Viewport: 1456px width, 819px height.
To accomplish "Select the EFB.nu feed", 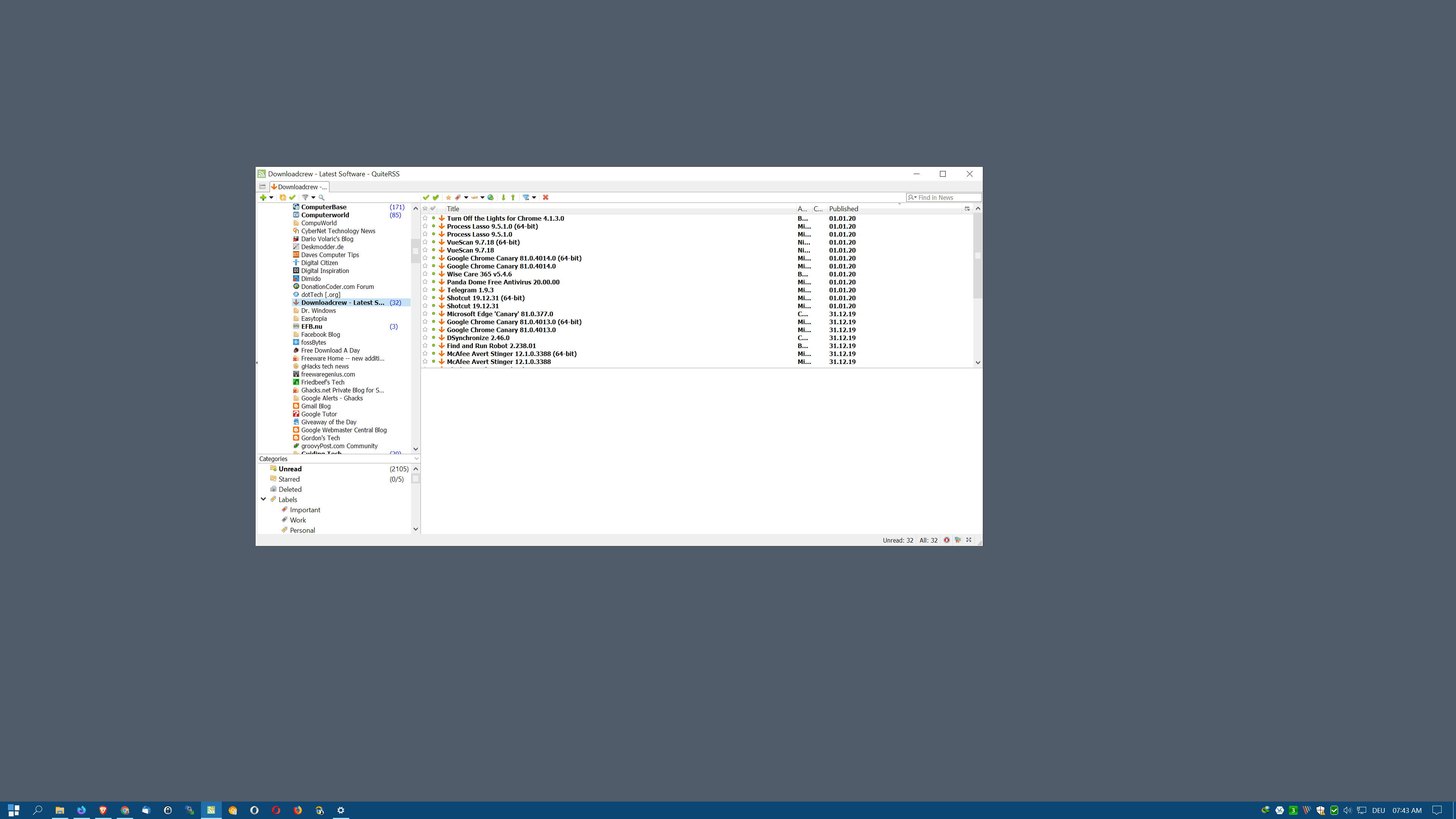I will (x=311, y=327).
